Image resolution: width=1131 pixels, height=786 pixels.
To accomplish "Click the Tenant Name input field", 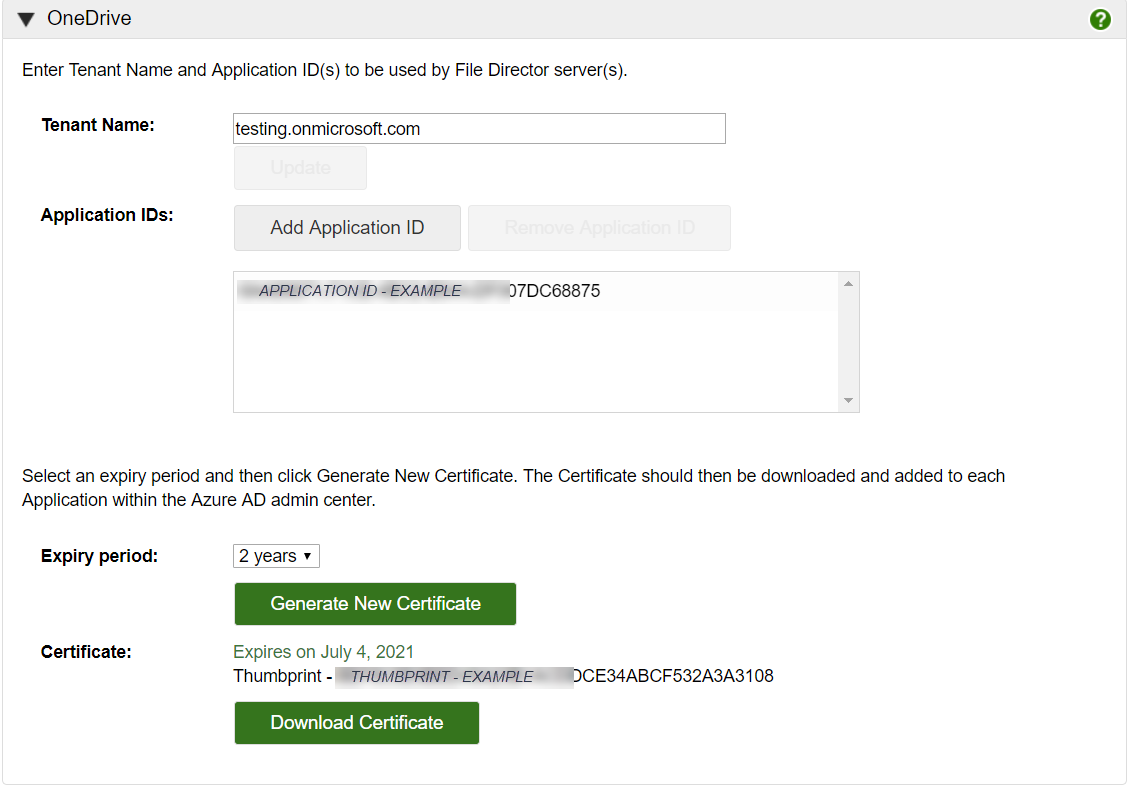I will point(478,129).
